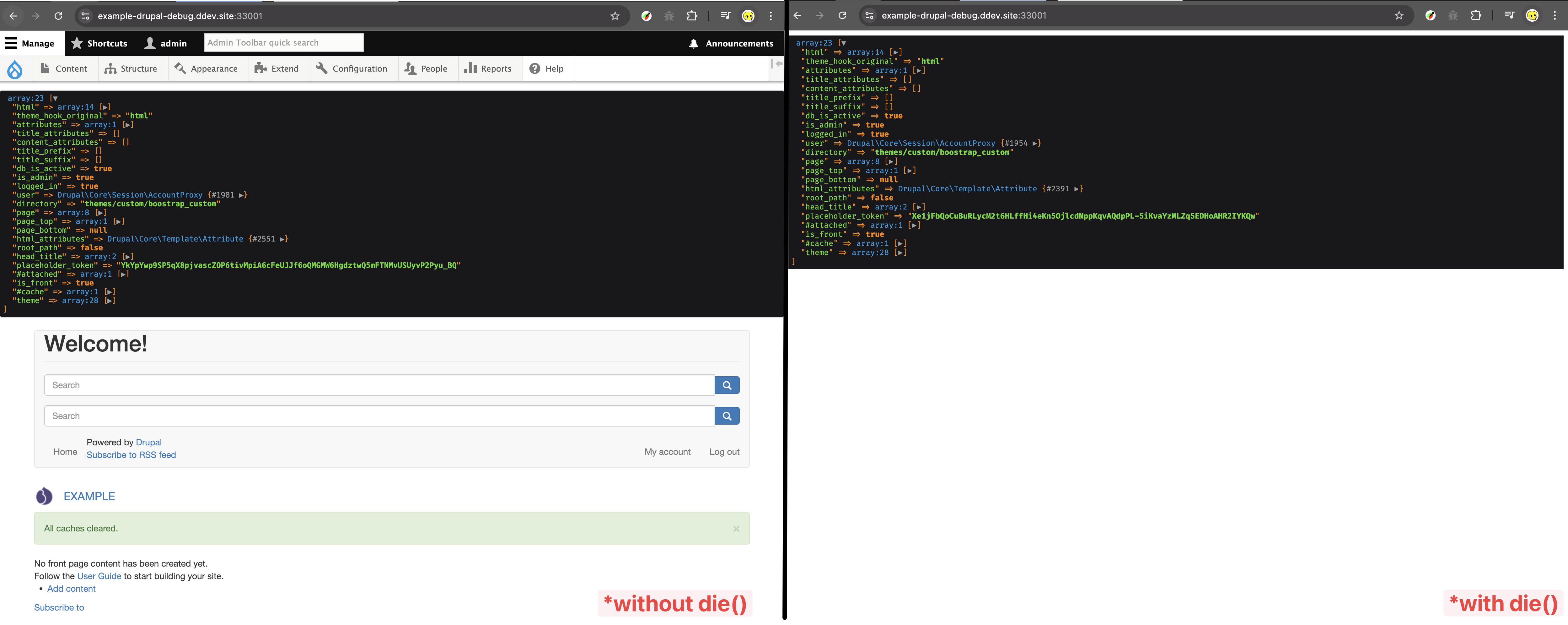Click first search magnifier button
The image size is (1568, 625).
[x=727, y=385]
